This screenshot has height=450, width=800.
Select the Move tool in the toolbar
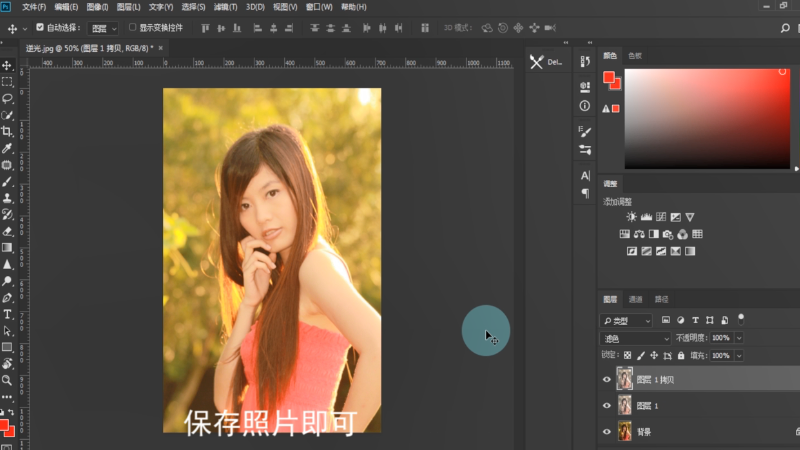click(7, 65)
